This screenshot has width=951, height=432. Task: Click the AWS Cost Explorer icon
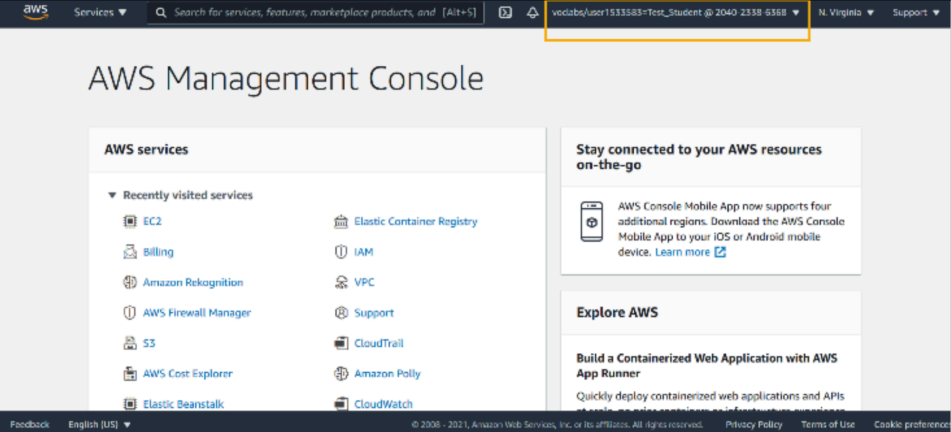(x=129, y=374)
